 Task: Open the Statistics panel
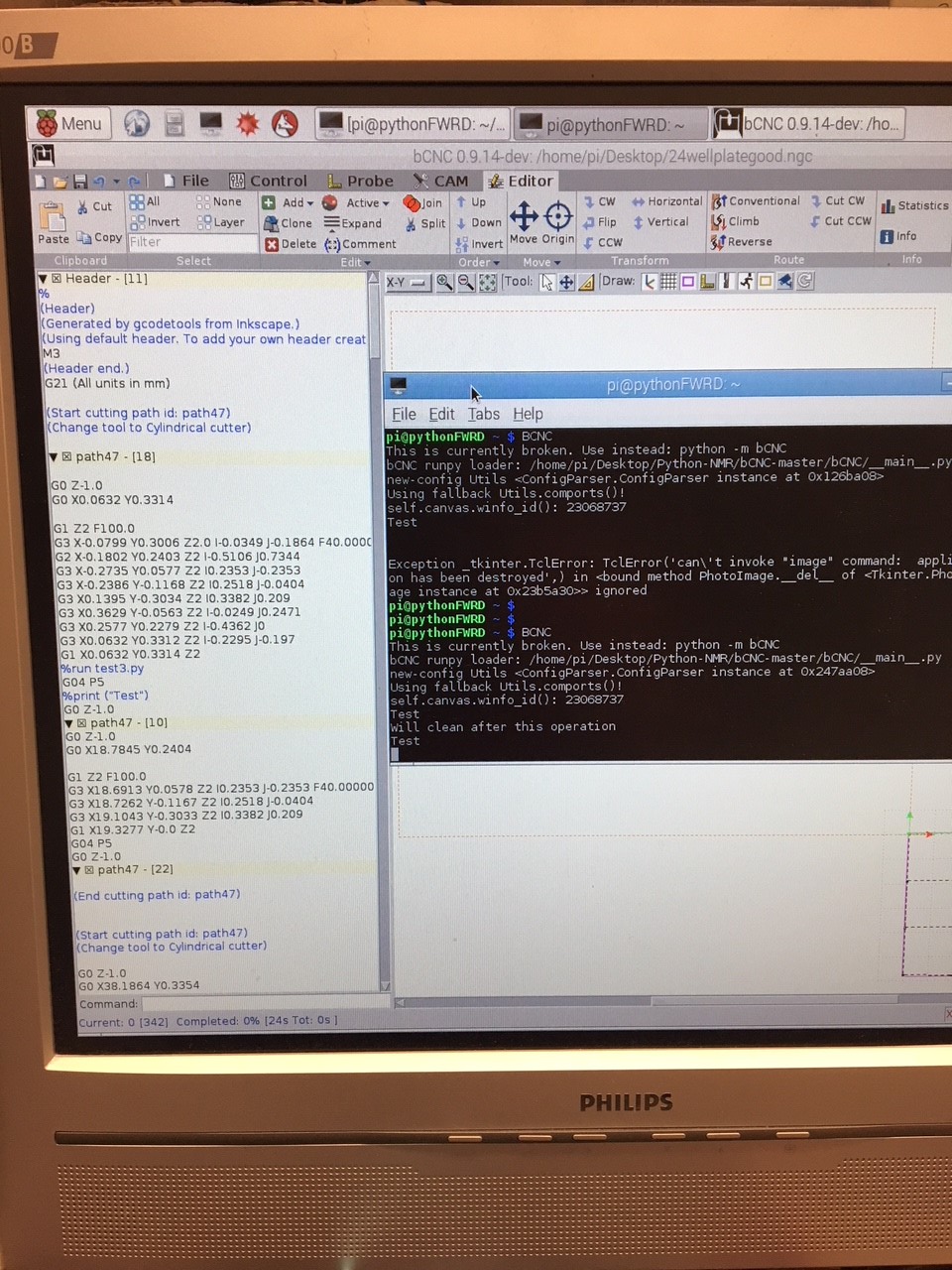point(914,205)
